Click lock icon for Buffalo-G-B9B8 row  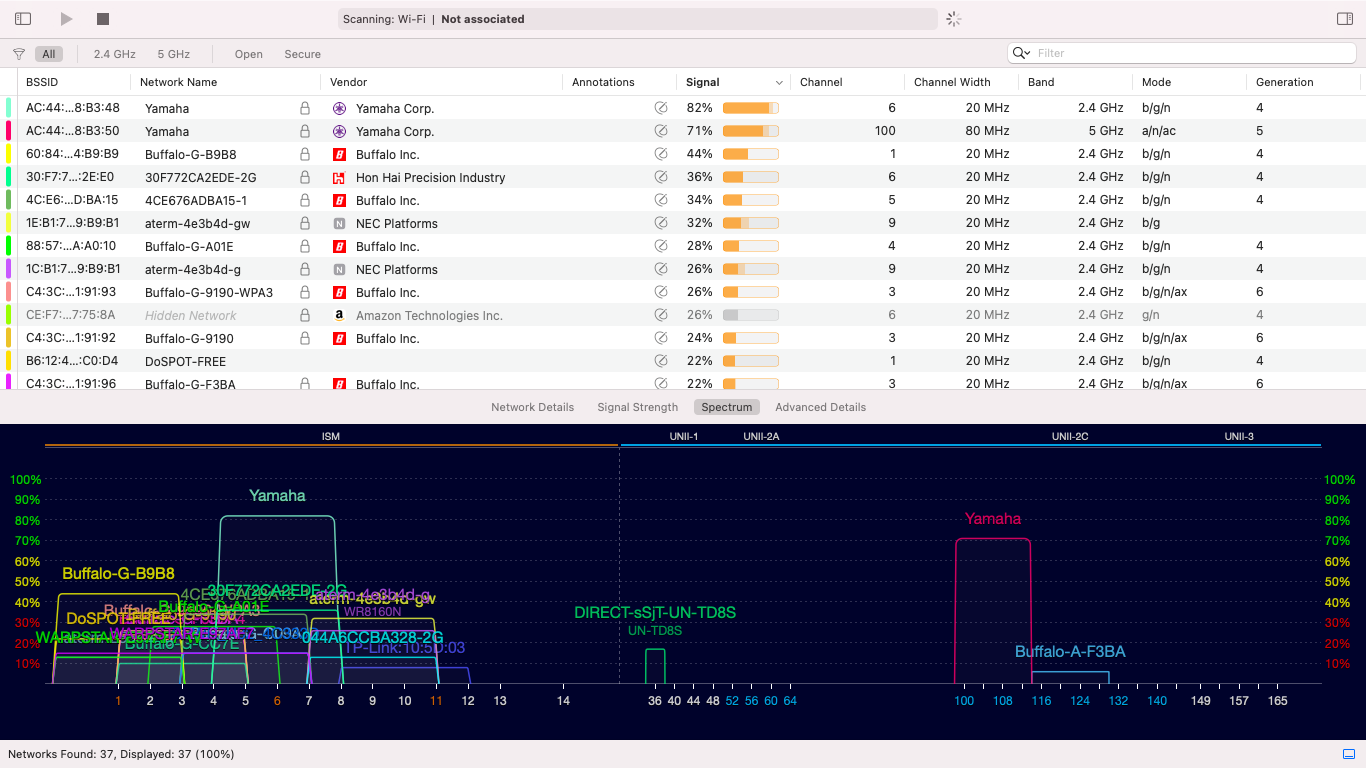click(x=305, y=154)
